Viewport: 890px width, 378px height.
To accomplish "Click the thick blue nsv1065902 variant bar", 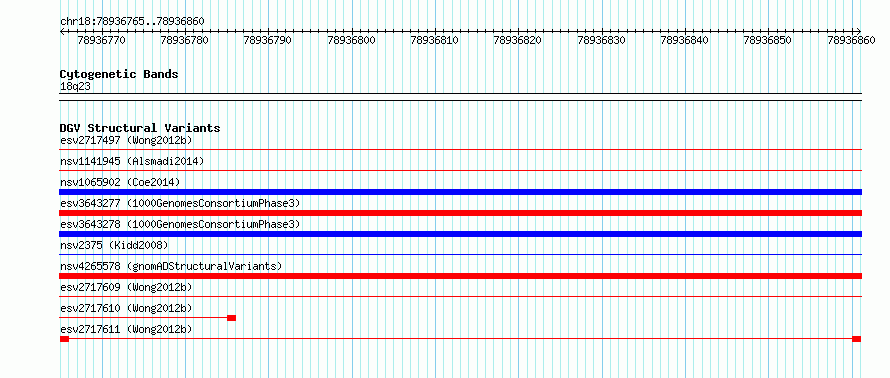I will click(x=460, y=192).
